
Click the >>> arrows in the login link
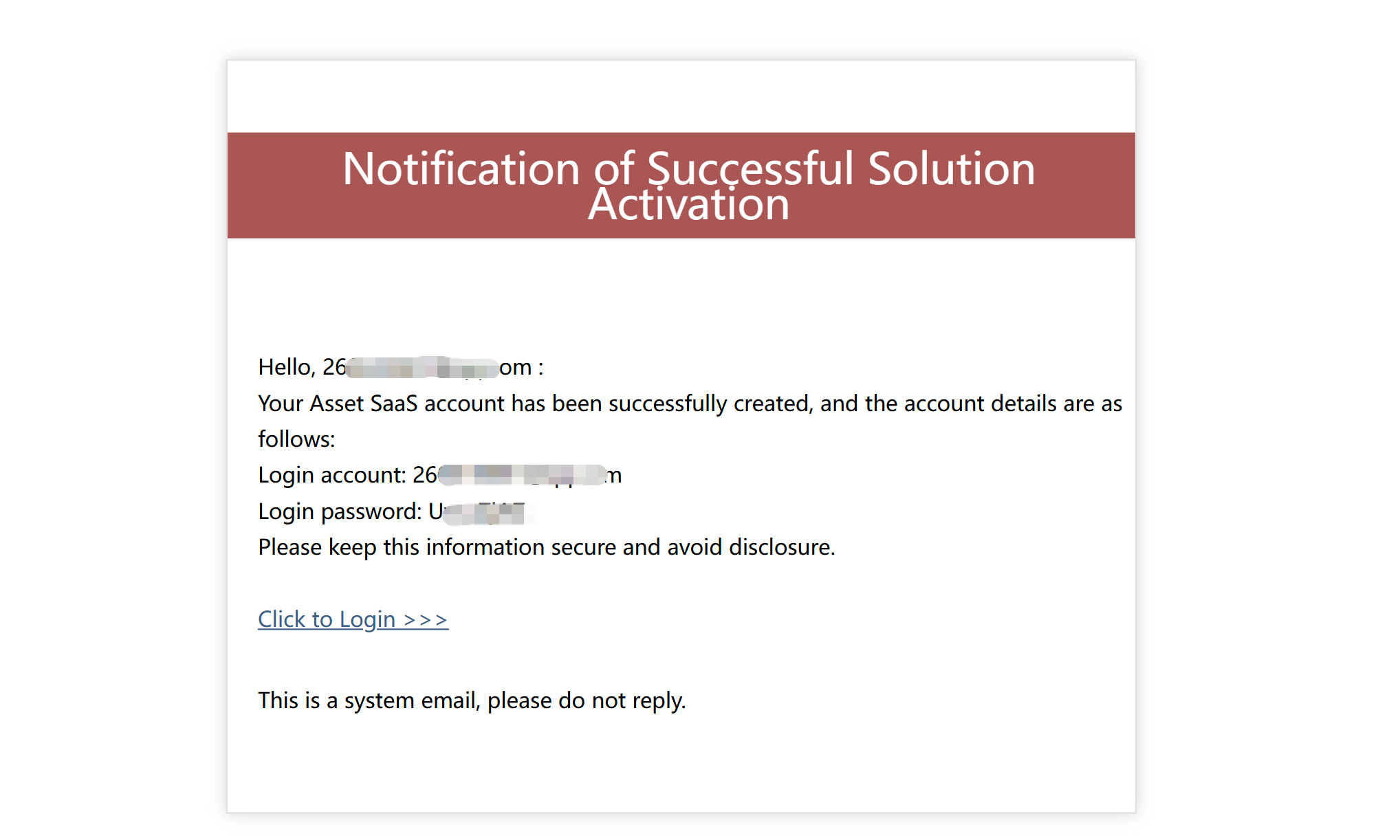[x=426, y=620]
